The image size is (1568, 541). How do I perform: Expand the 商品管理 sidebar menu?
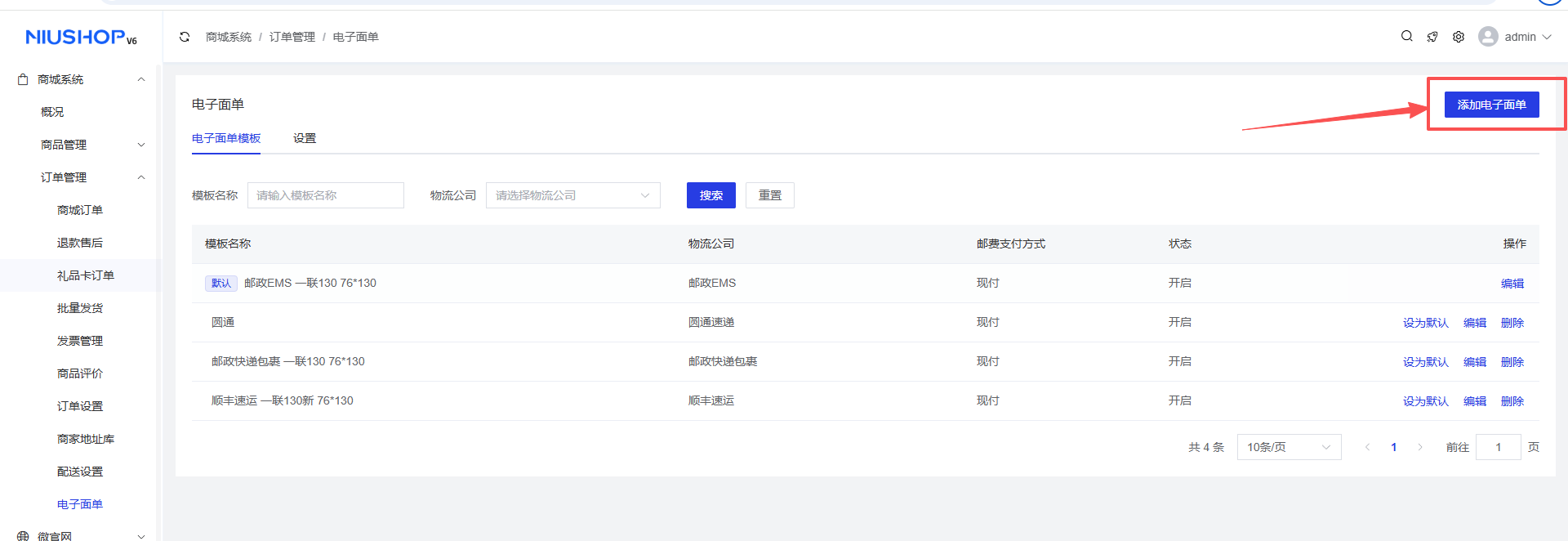tap(141, 145)
